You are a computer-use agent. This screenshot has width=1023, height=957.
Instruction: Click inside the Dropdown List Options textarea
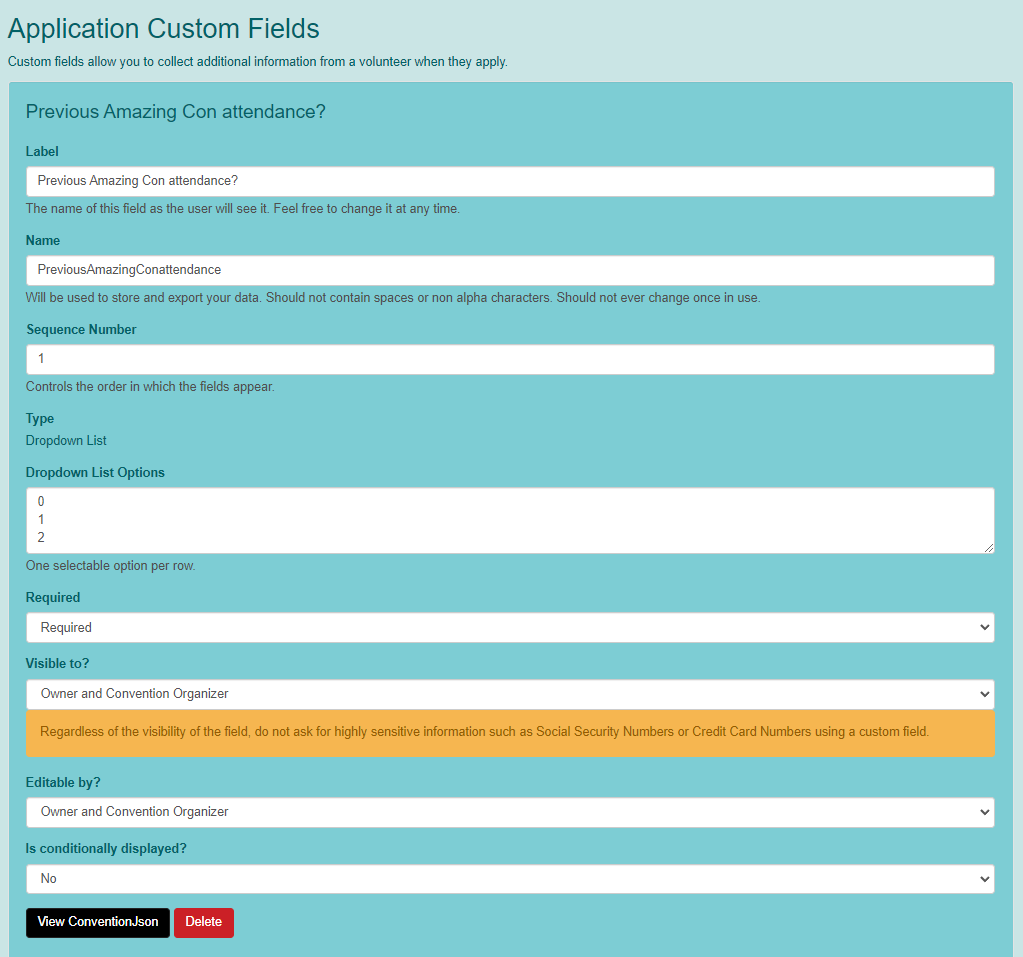(x=510, y=520)
